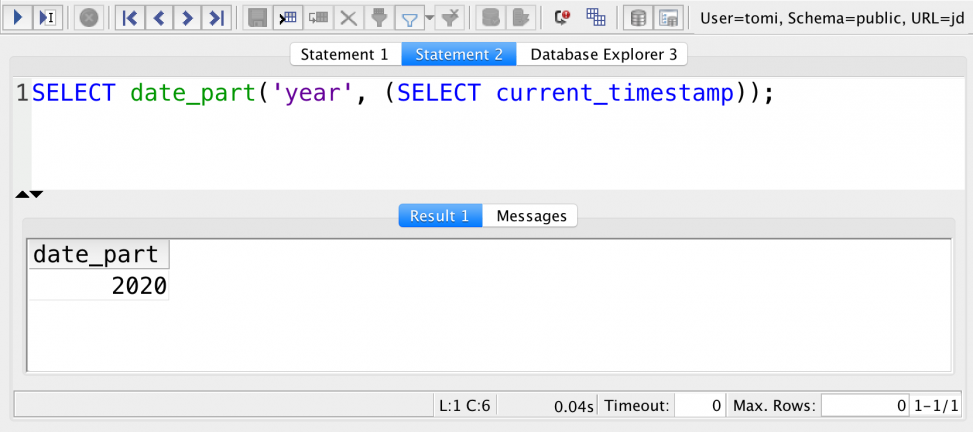Go to previous row

pyautogui.click(x=158, y=17)
